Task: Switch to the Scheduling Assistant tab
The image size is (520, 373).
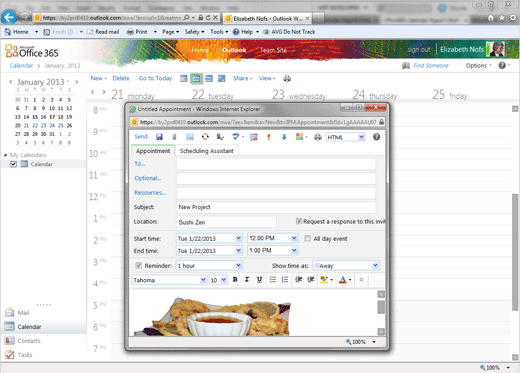Action: pos(206,151)
